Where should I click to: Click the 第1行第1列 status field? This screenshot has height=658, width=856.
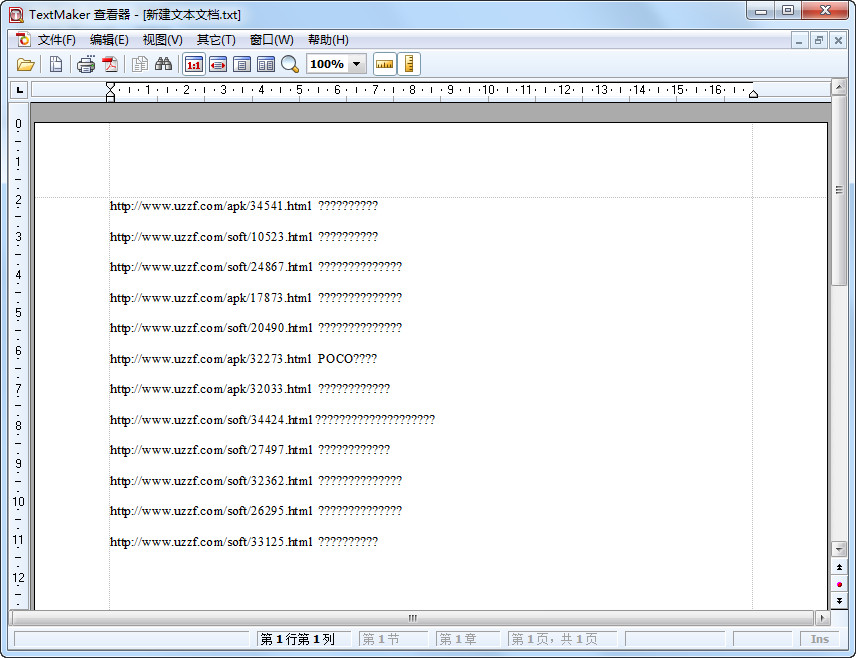click(304, 639)
